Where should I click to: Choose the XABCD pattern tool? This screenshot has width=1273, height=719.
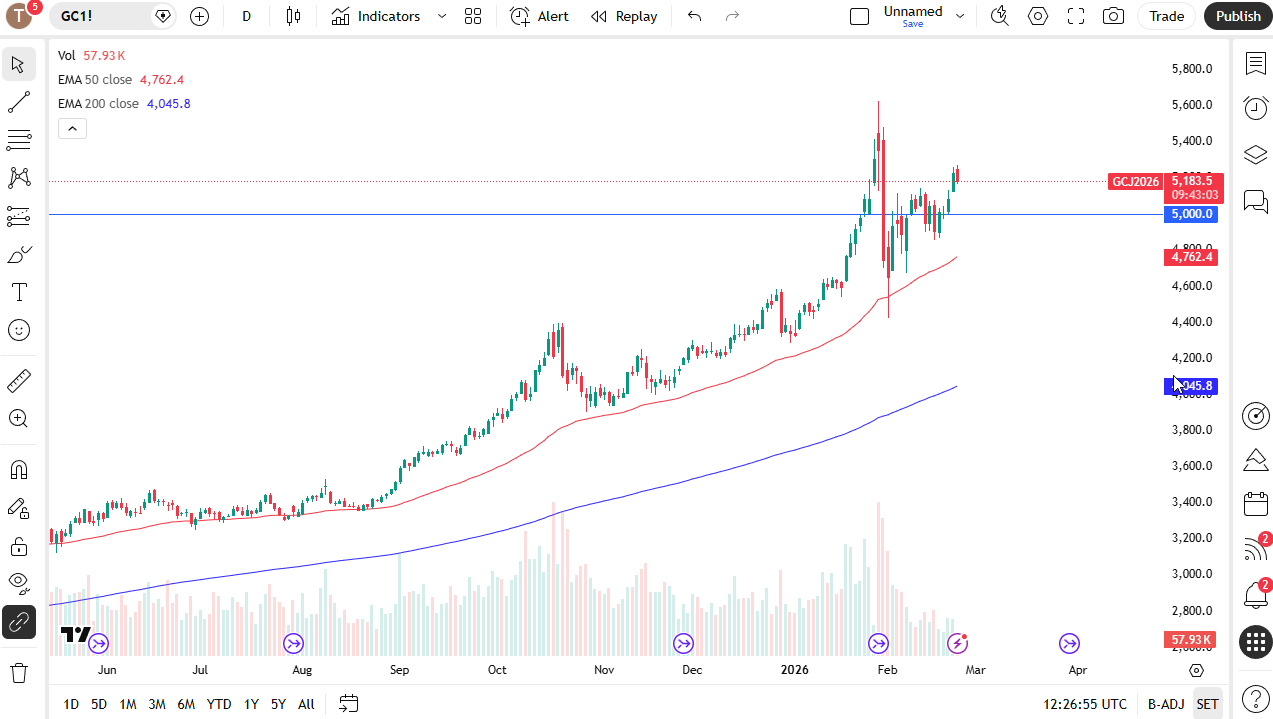pyautogui.click(x=18, y=178)
